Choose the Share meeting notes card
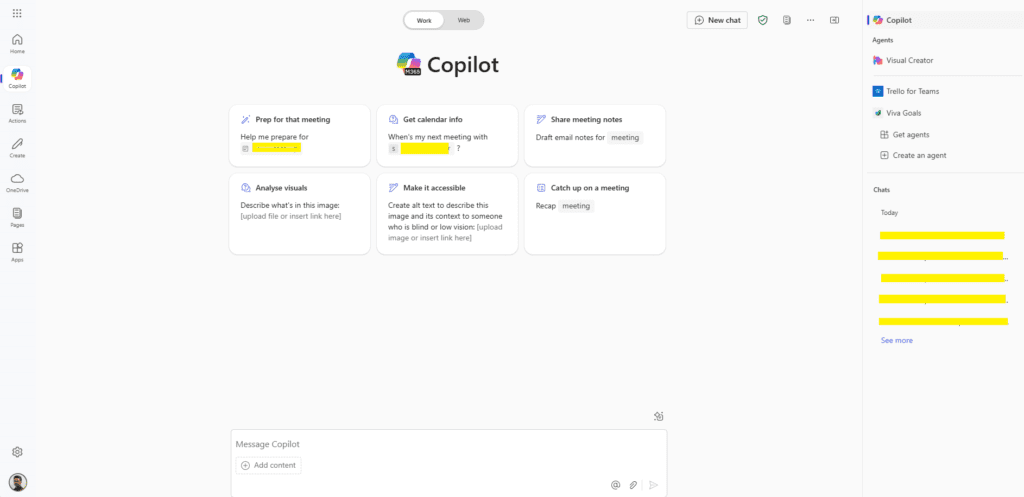The height and width of the screenshot is (497, 1024). (595, 136)
